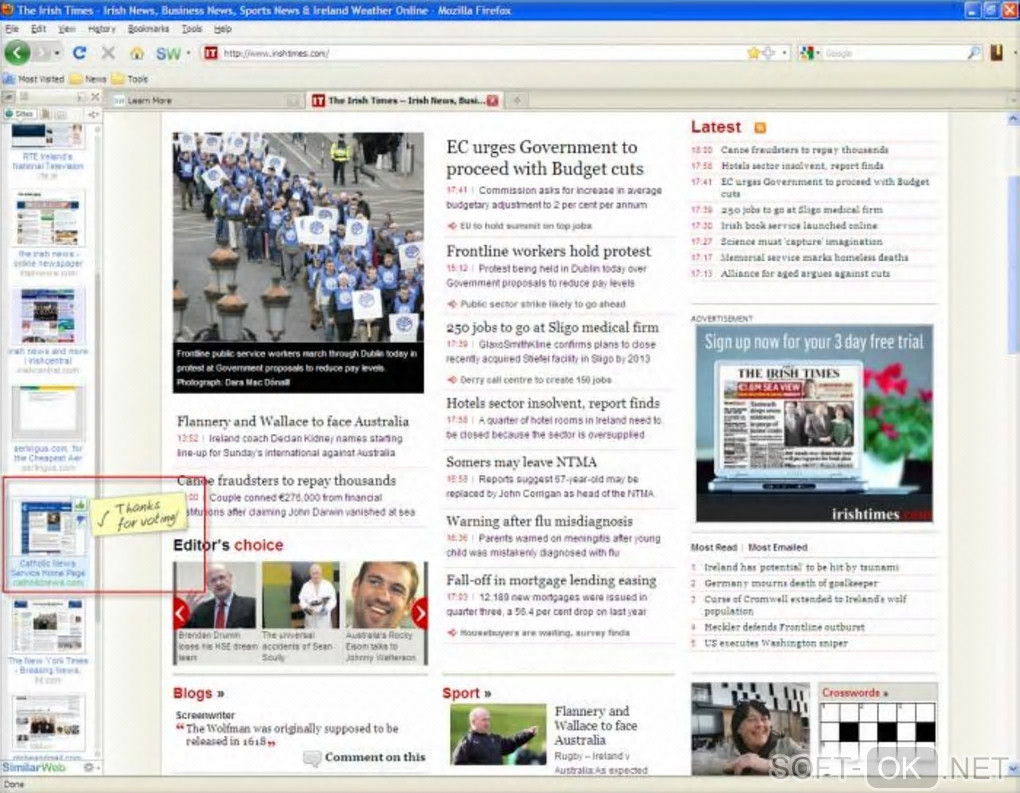Viewport: 1020px width, 793px height.
Task: Open the frontline workers march photo
Action: [x=298, y=238]
